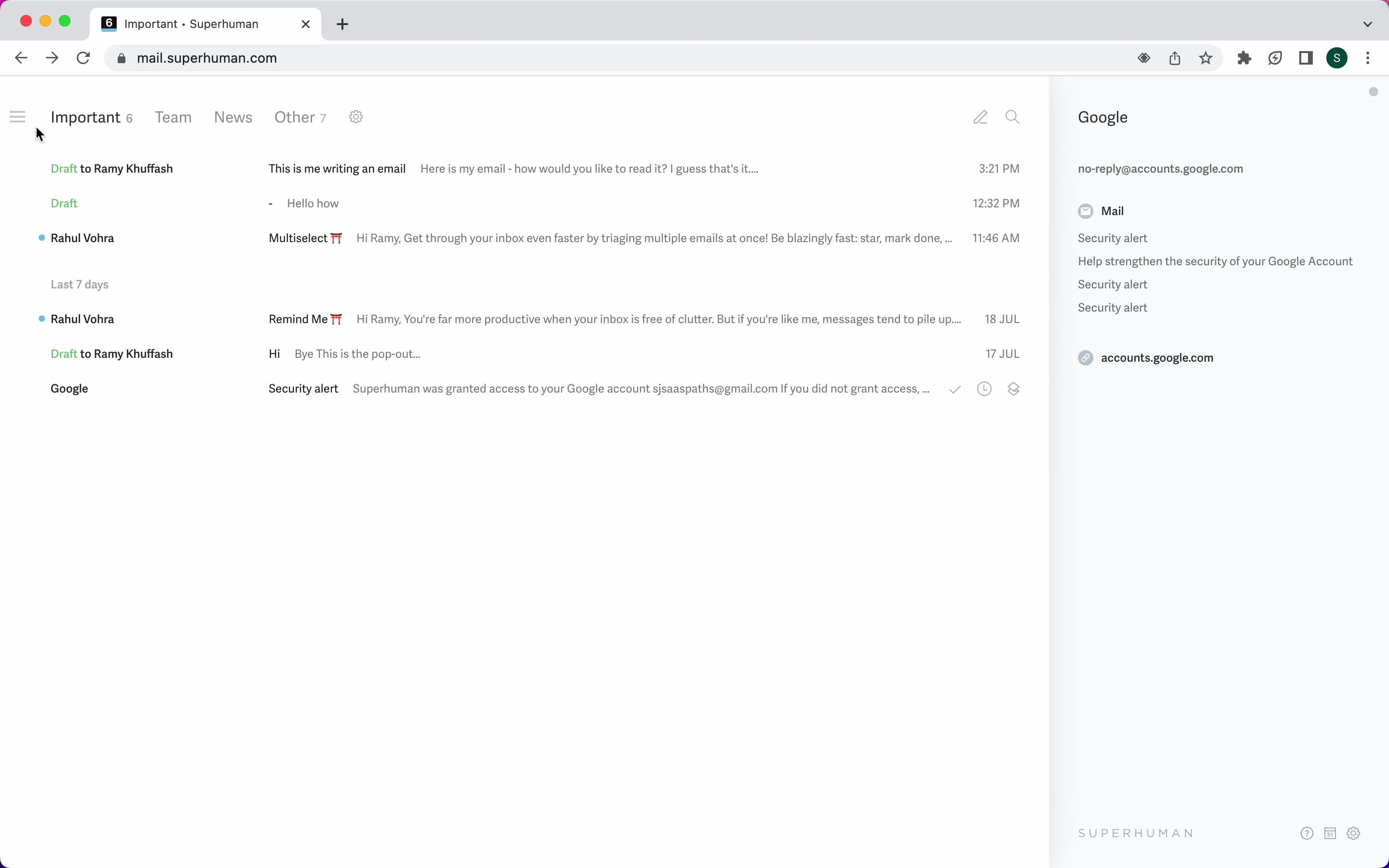The height and width of the screenshot is (868, 1389).
Task: Click the done checkmark icon on Google email
Action: point(954,388)
